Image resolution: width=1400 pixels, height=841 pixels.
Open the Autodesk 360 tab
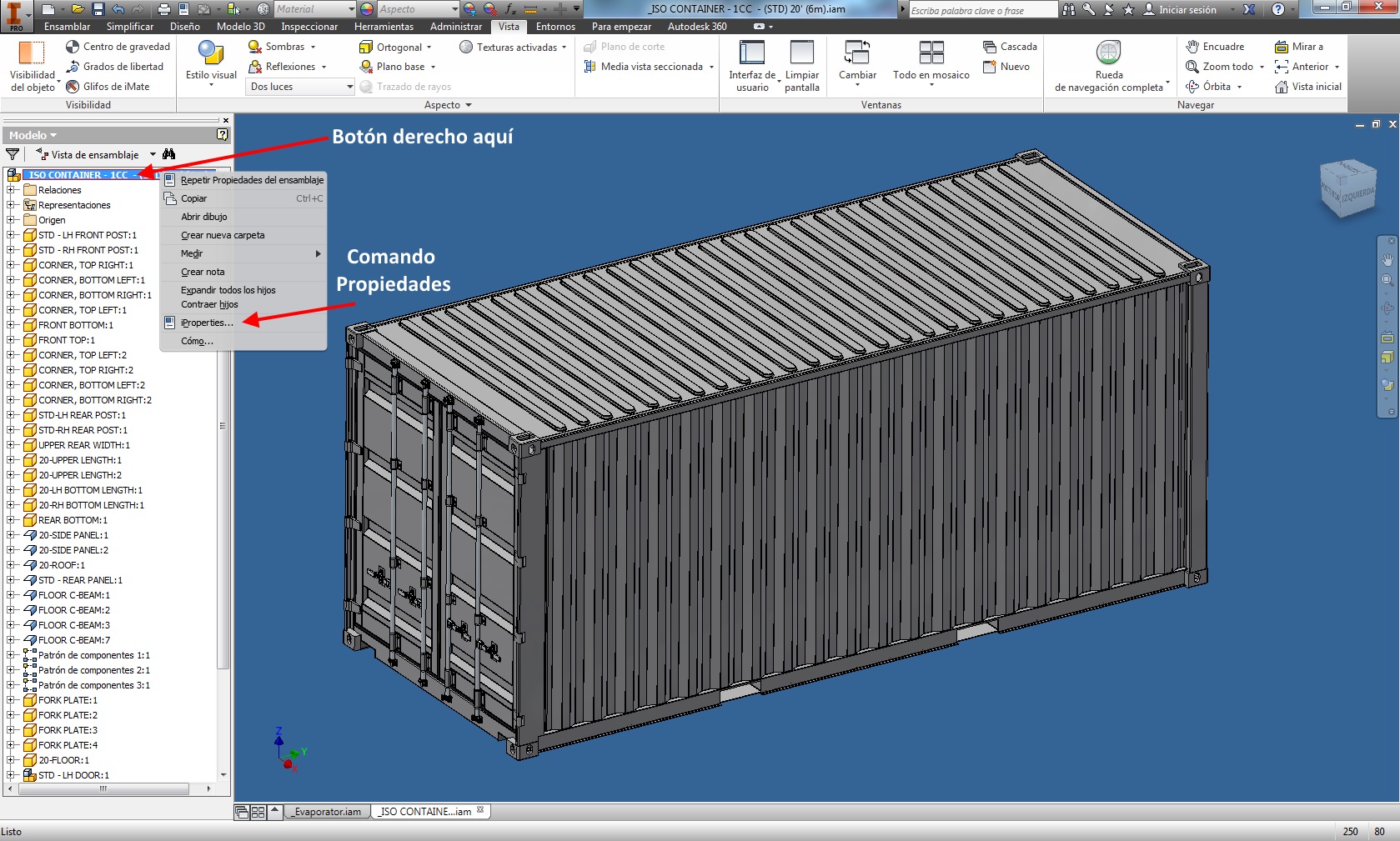(x=697, y=27)
